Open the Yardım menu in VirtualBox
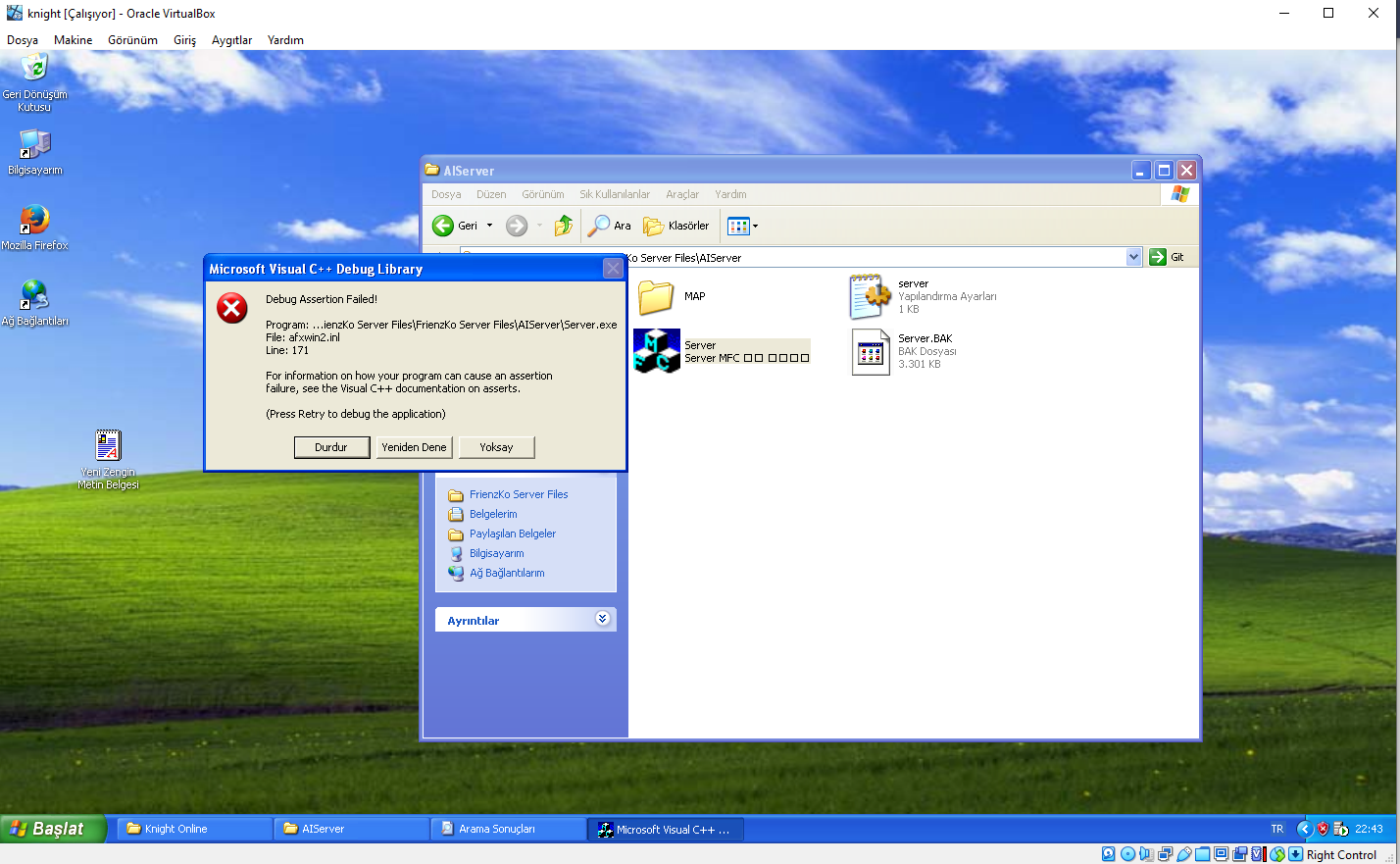Image resolution: width=1400 pixels, height=864 pixels. (285, 40)
